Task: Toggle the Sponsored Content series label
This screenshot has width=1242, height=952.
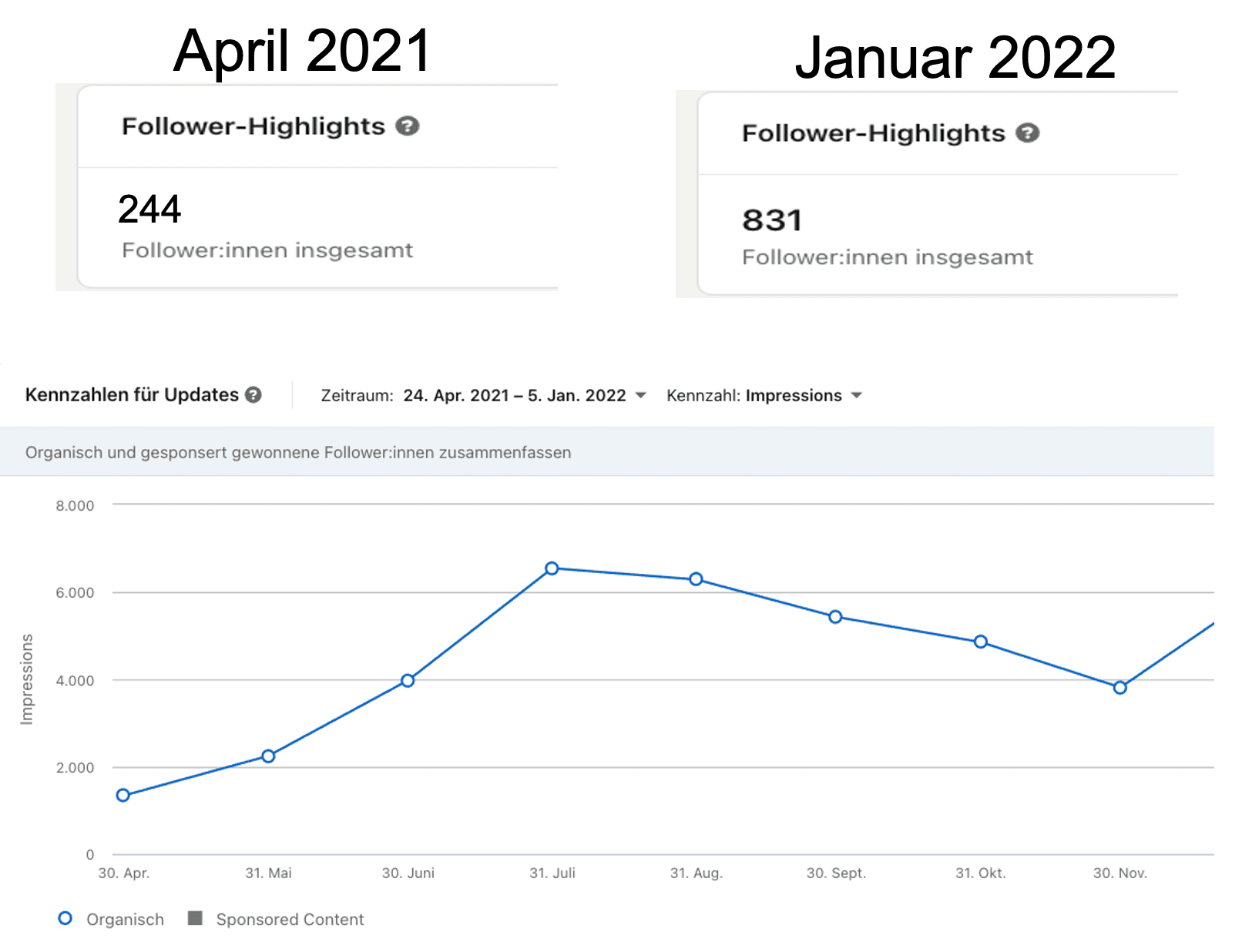Action: pos(290,920)
